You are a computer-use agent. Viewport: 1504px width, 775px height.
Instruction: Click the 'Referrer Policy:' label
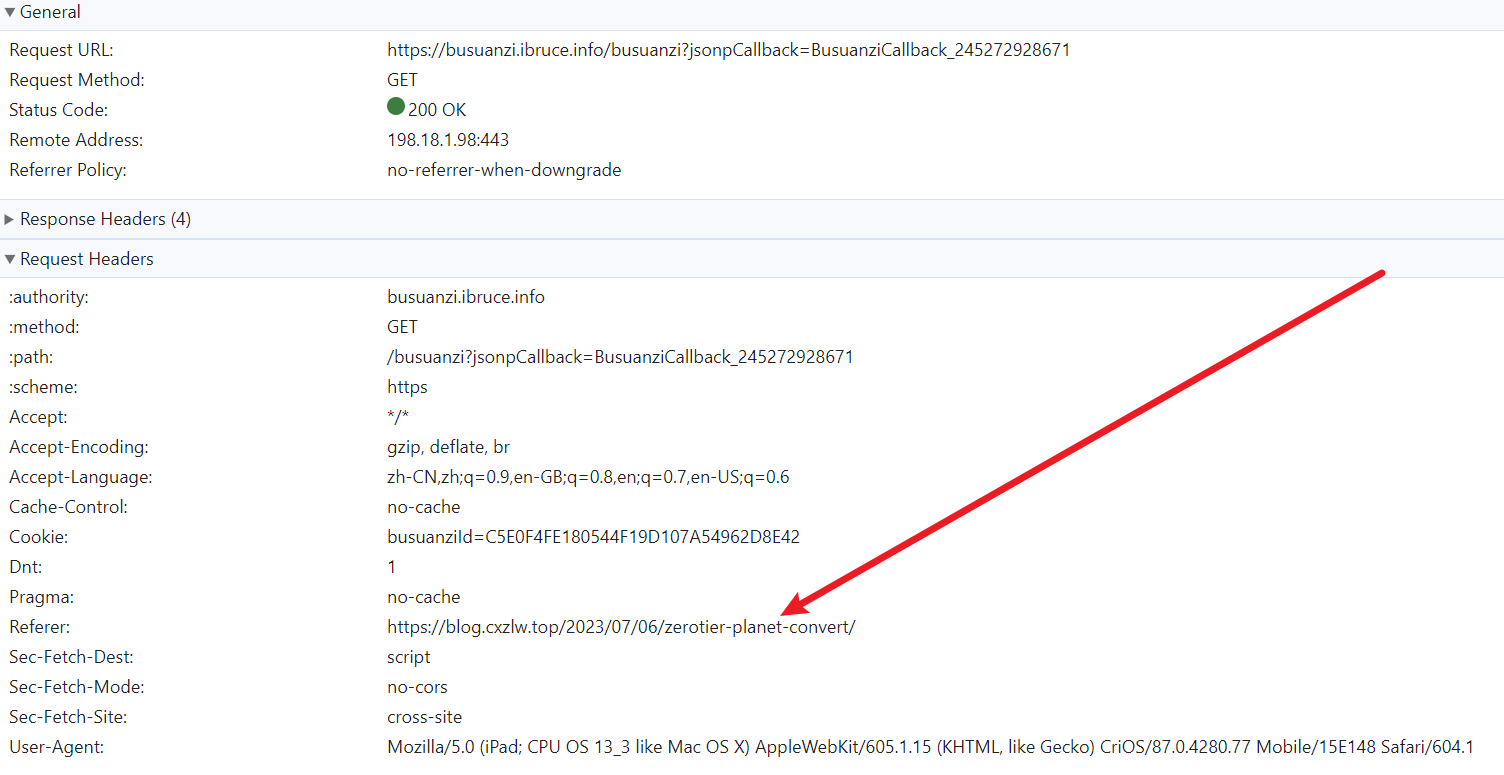[68, 170]
